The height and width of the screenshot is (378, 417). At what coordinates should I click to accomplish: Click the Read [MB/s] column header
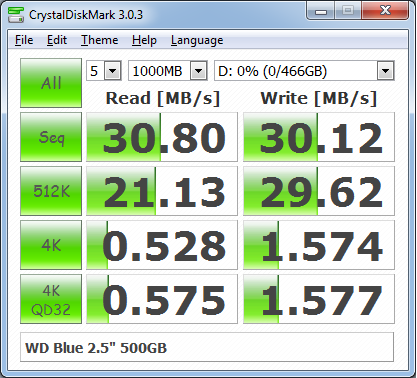pyautogui.click(x=163, y=98)
